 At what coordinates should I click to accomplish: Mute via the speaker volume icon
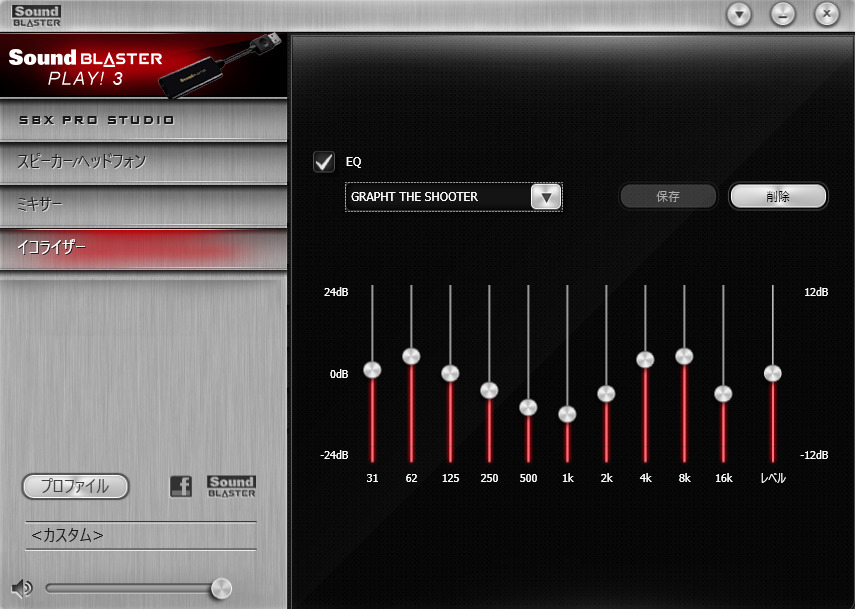pos(22,588)
